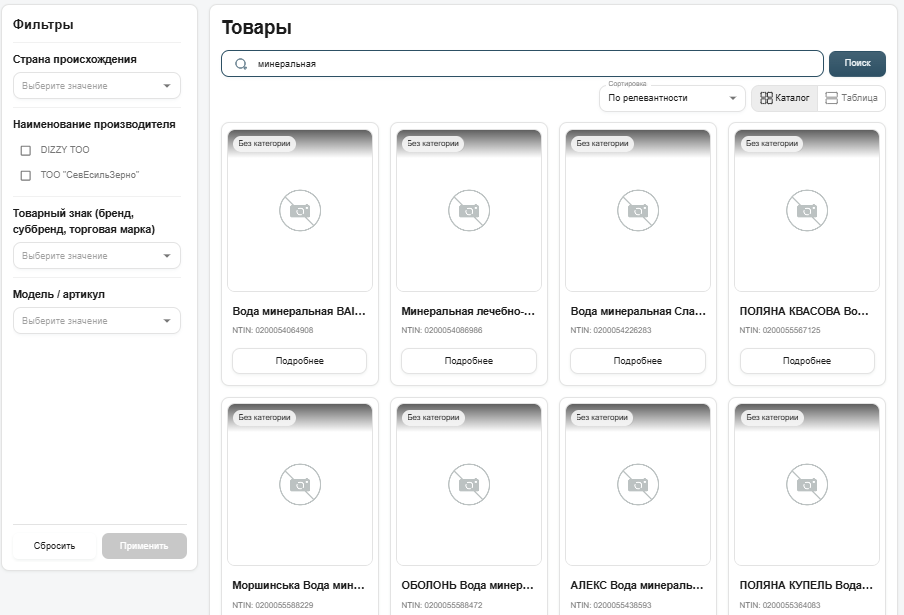The width and height of the screenshot is (904, 615).
Task: Open Страна происхождения dropdown
Action: click(96, 86)
